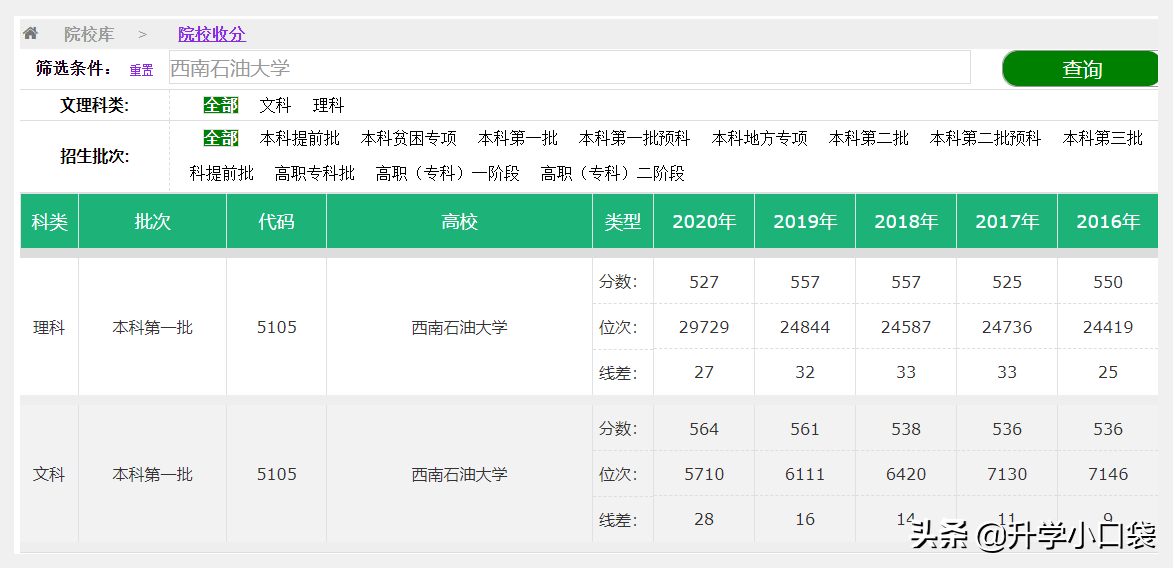Click 西南石油大学 in the 理科 row

[x=459, y=327]
